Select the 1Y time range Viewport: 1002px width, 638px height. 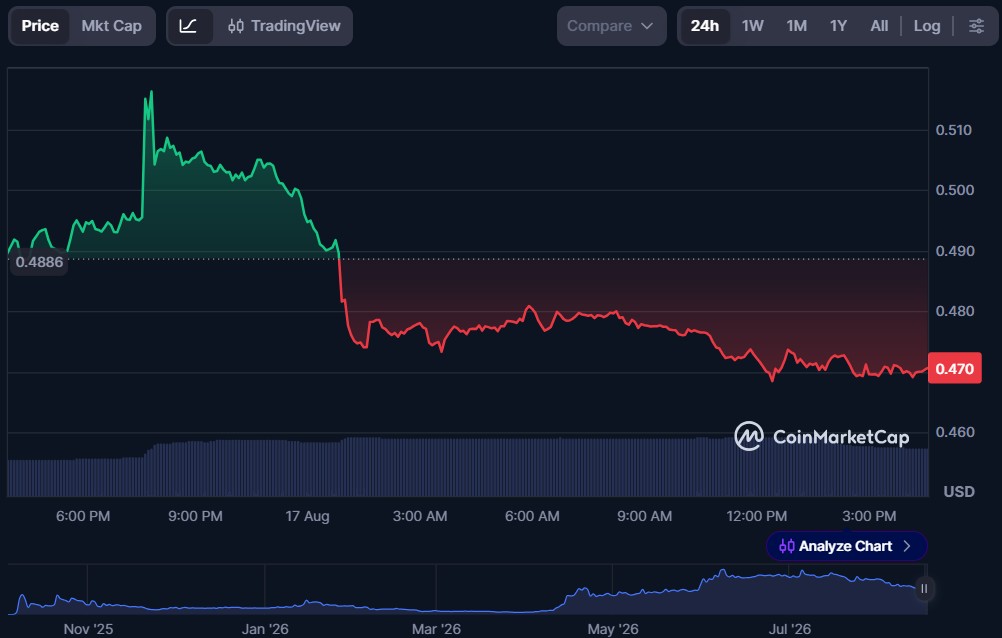click(838, 26)
